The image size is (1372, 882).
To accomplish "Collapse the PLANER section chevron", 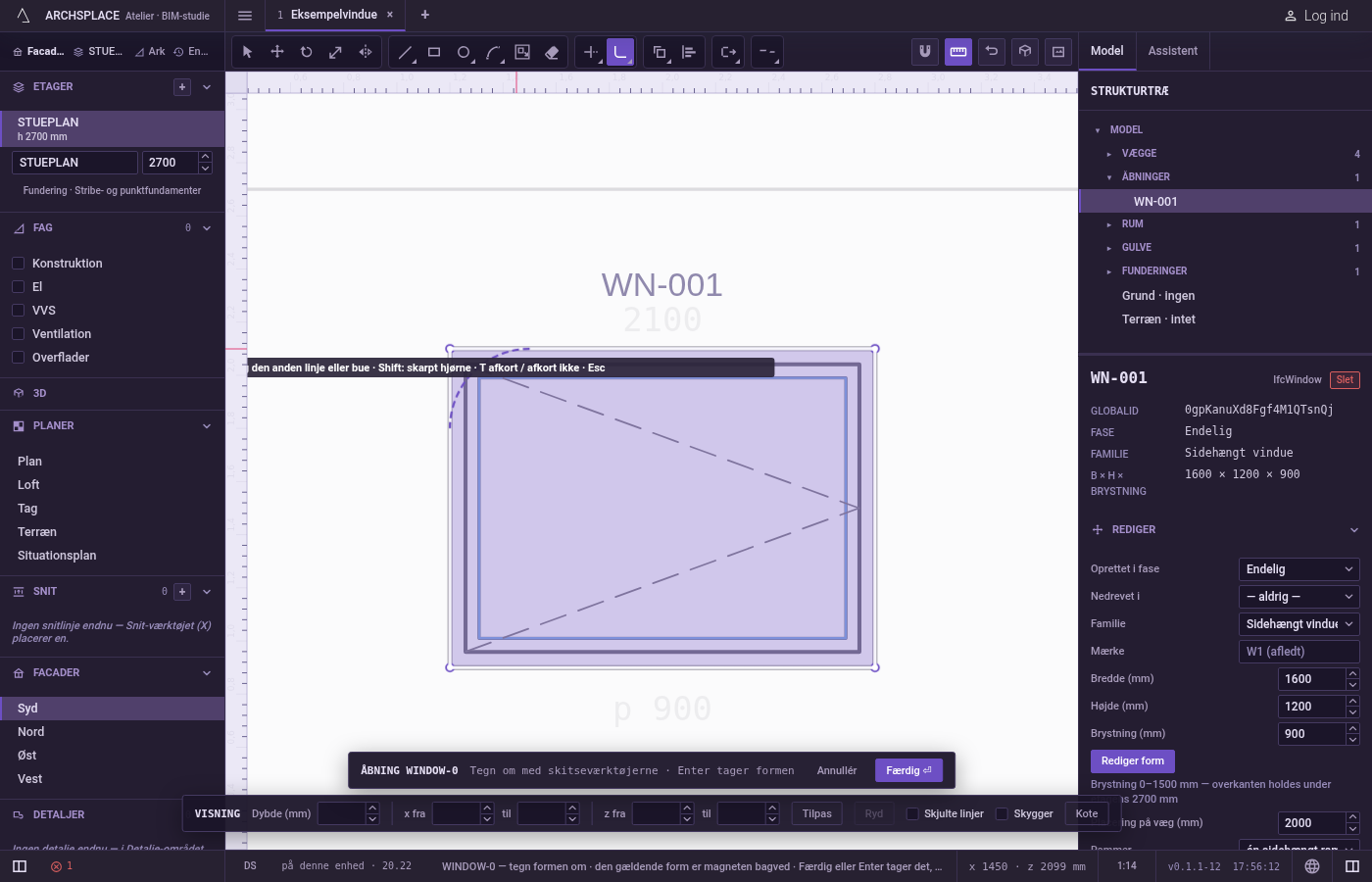I will pos(207,426).
